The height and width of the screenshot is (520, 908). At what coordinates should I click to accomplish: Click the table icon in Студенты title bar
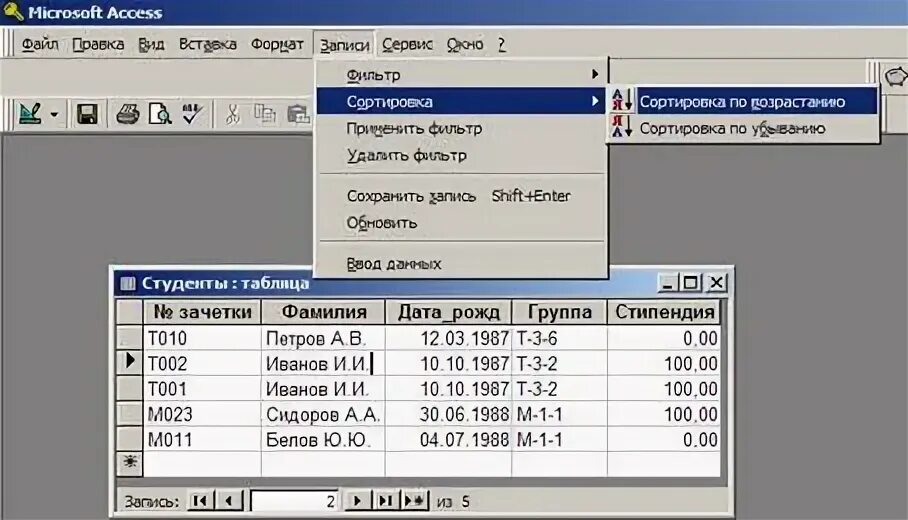tap(127, 283)
